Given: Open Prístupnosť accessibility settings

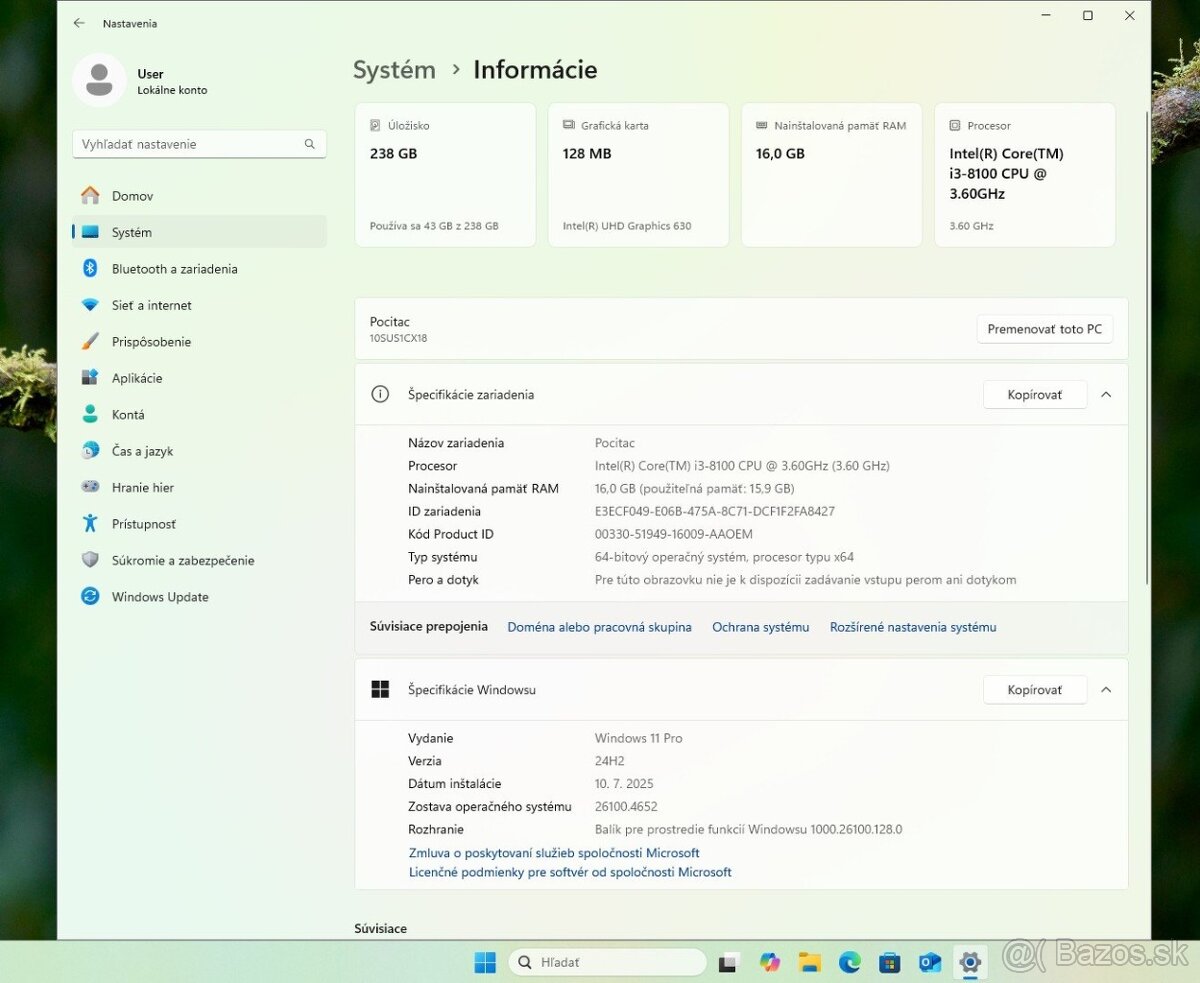Looking at the screenshot, I should [x=199, y=524].
